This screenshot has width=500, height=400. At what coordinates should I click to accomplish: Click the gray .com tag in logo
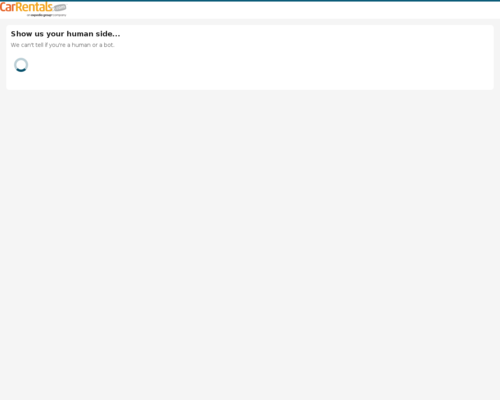60,8
